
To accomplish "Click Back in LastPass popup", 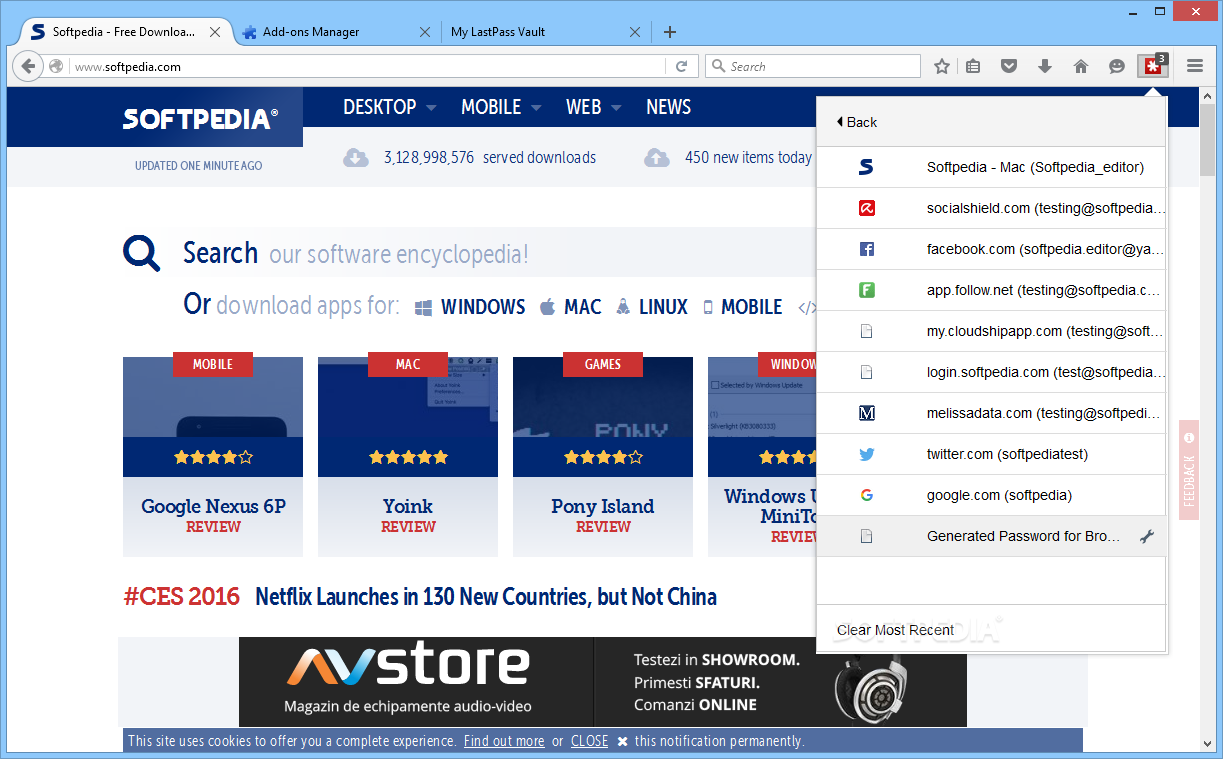I will [x=856, y=122].
